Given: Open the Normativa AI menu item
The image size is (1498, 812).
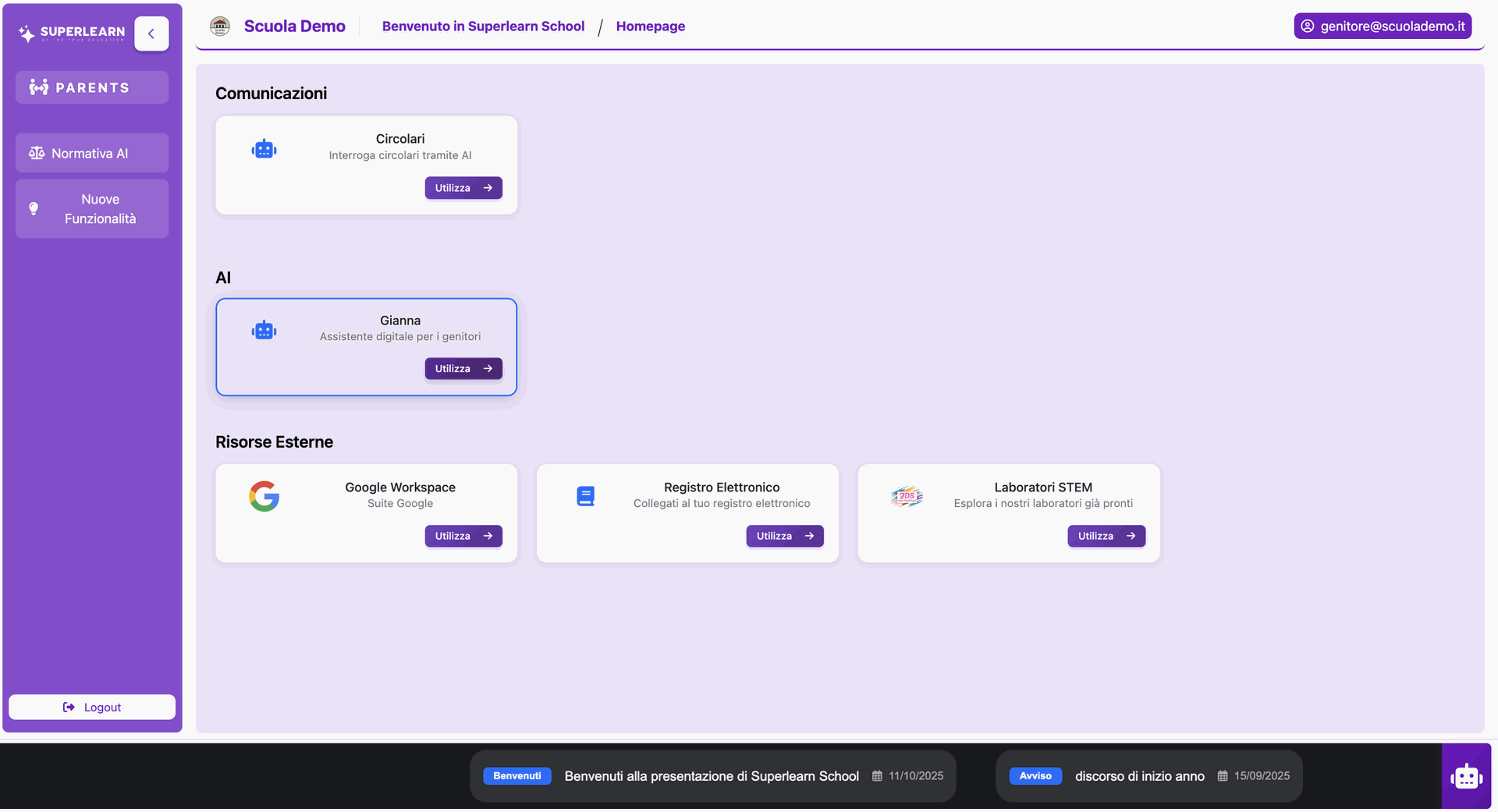Looking at the screenshot, I should tap(92, 153).
